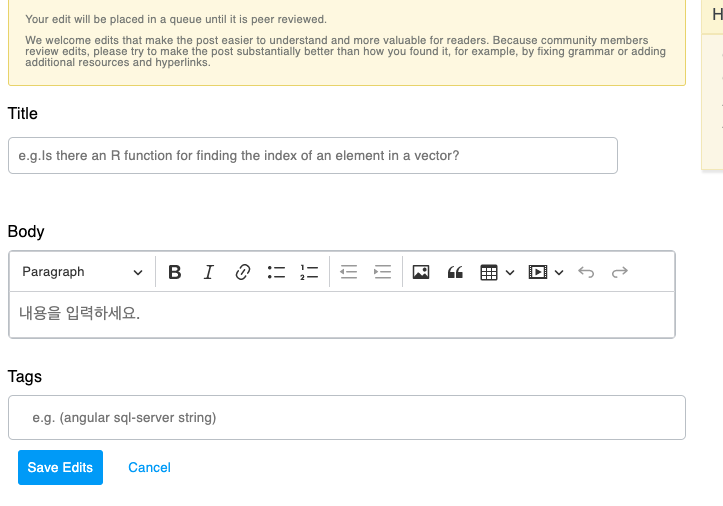723x506 pixels.
Task: Select the 'Title' label text
Action: (23, 113)
